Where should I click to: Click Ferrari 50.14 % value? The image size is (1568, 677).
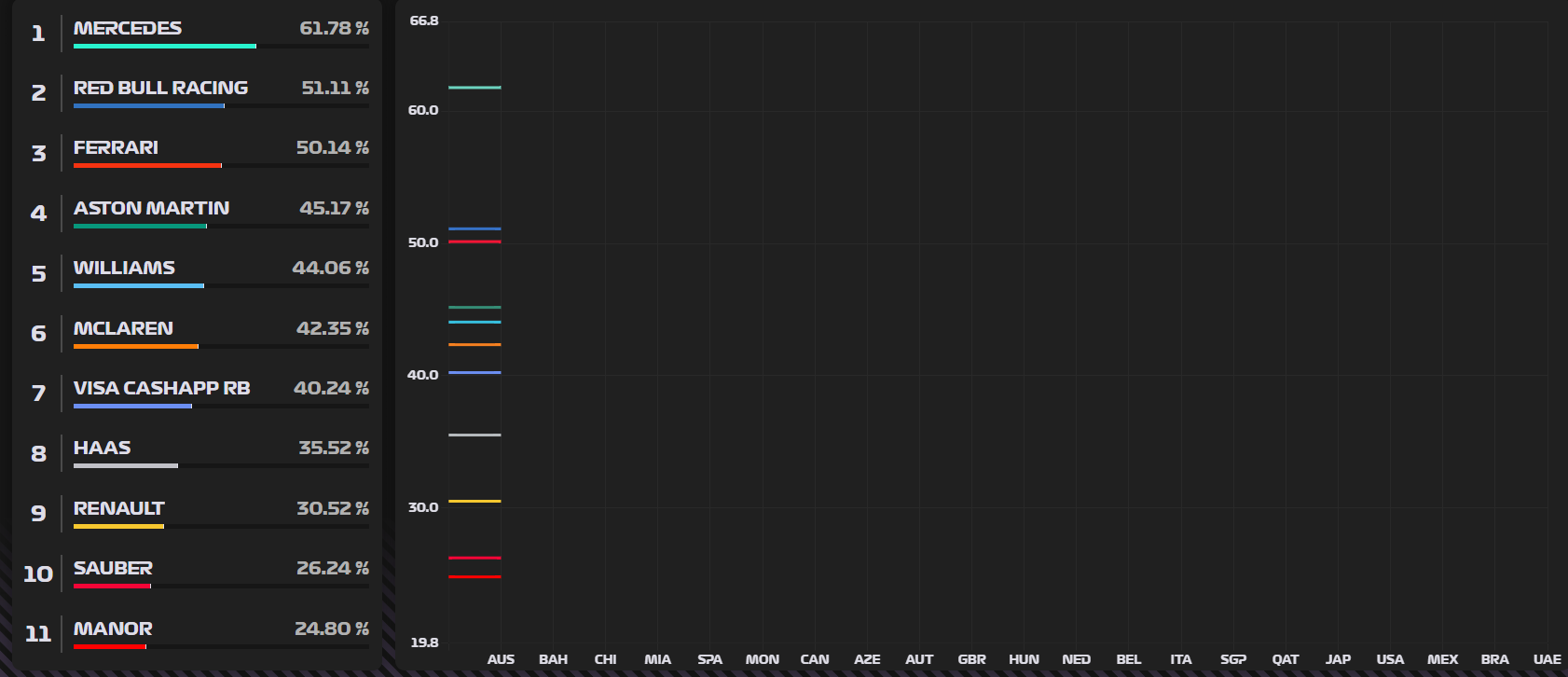(332, 147)
